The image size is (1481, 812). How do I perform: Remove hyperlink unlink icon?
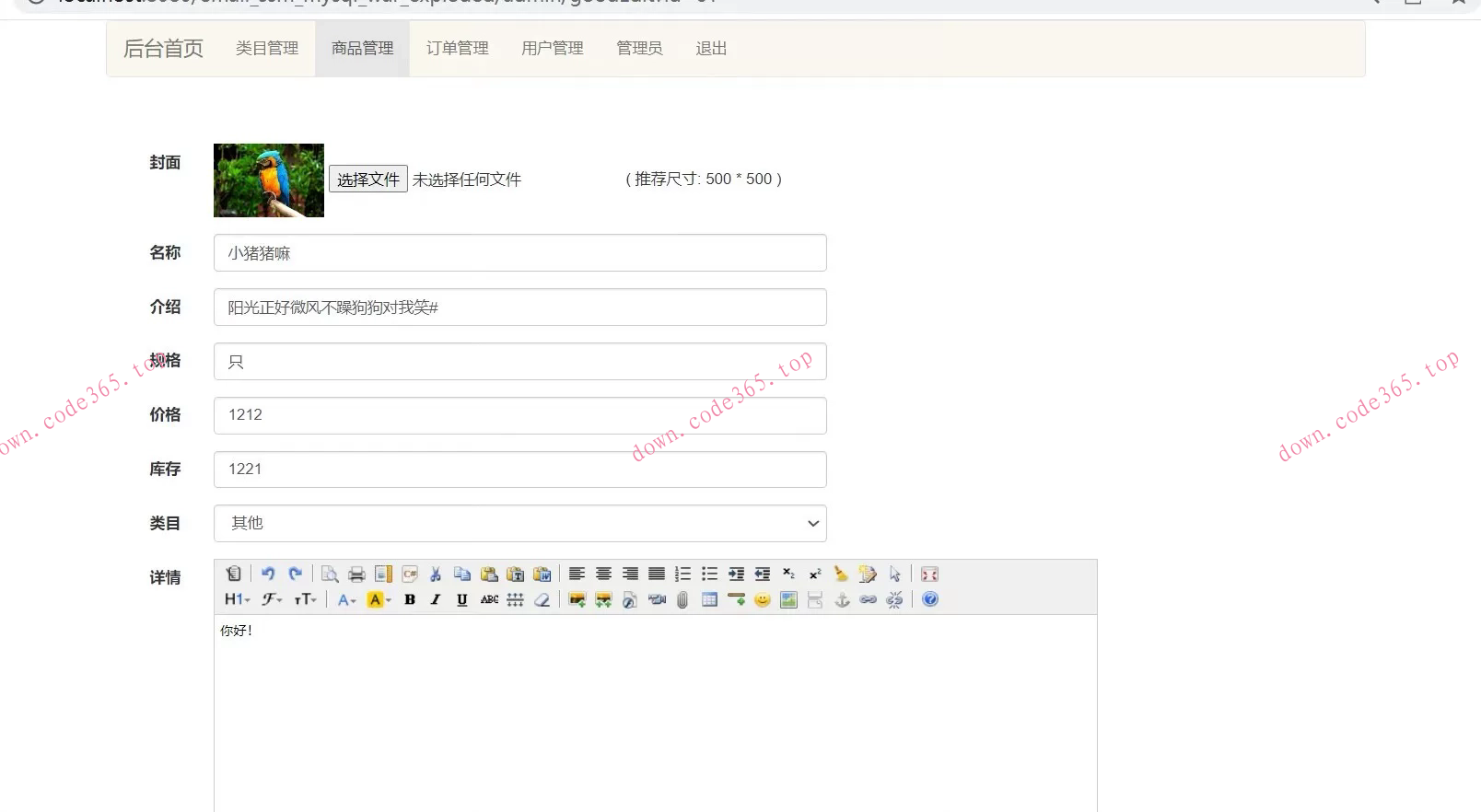(x=894, y=599)
